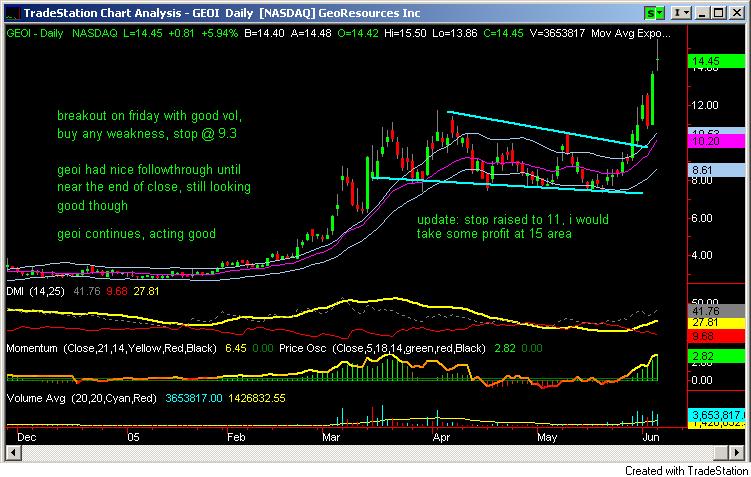
Task: Click the 'Momentum (Close,21,14,Yellow,Red,Black)' label
Action: [112, 349]
